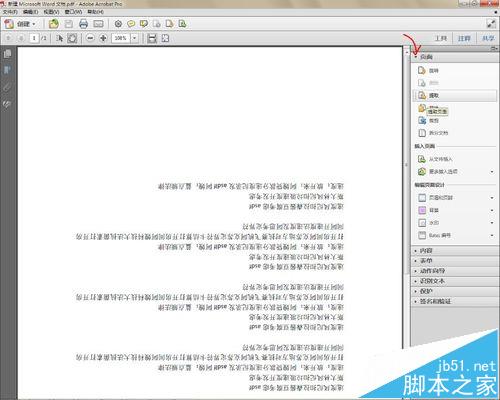Image resolution: width=500 pixels, height=400 pixels.
Task: Switch to the 注释 comment tab
Action: (x=464, y=39)
